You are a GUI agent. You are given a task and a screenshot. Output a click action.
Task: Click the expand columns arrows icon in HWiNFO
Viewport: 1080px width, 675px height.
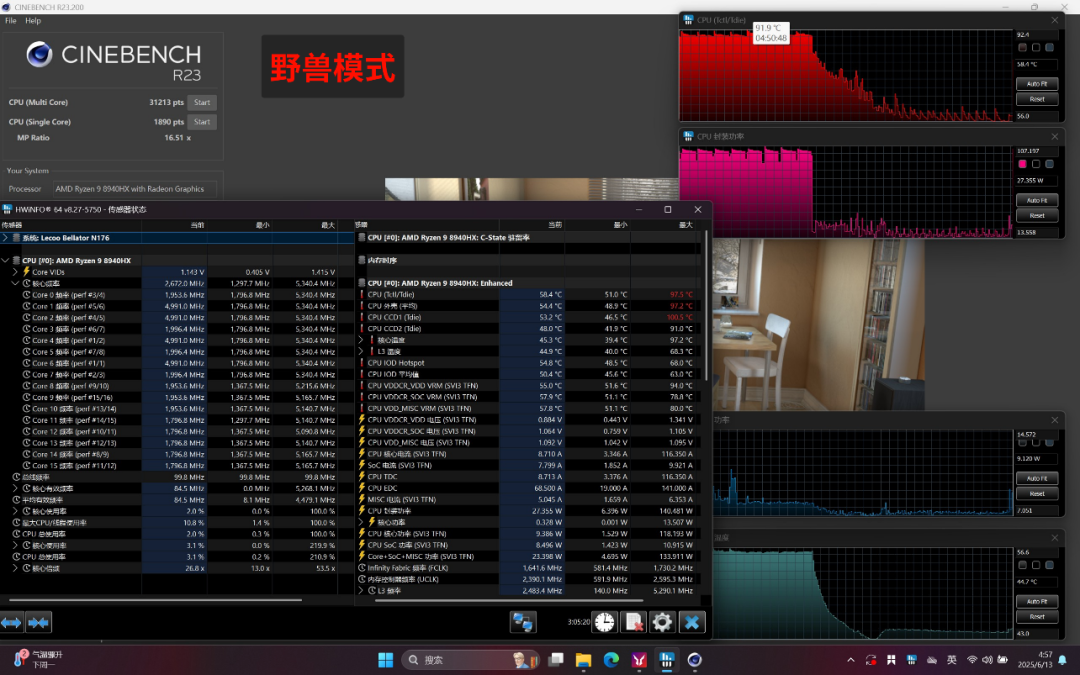pos(12,623)
